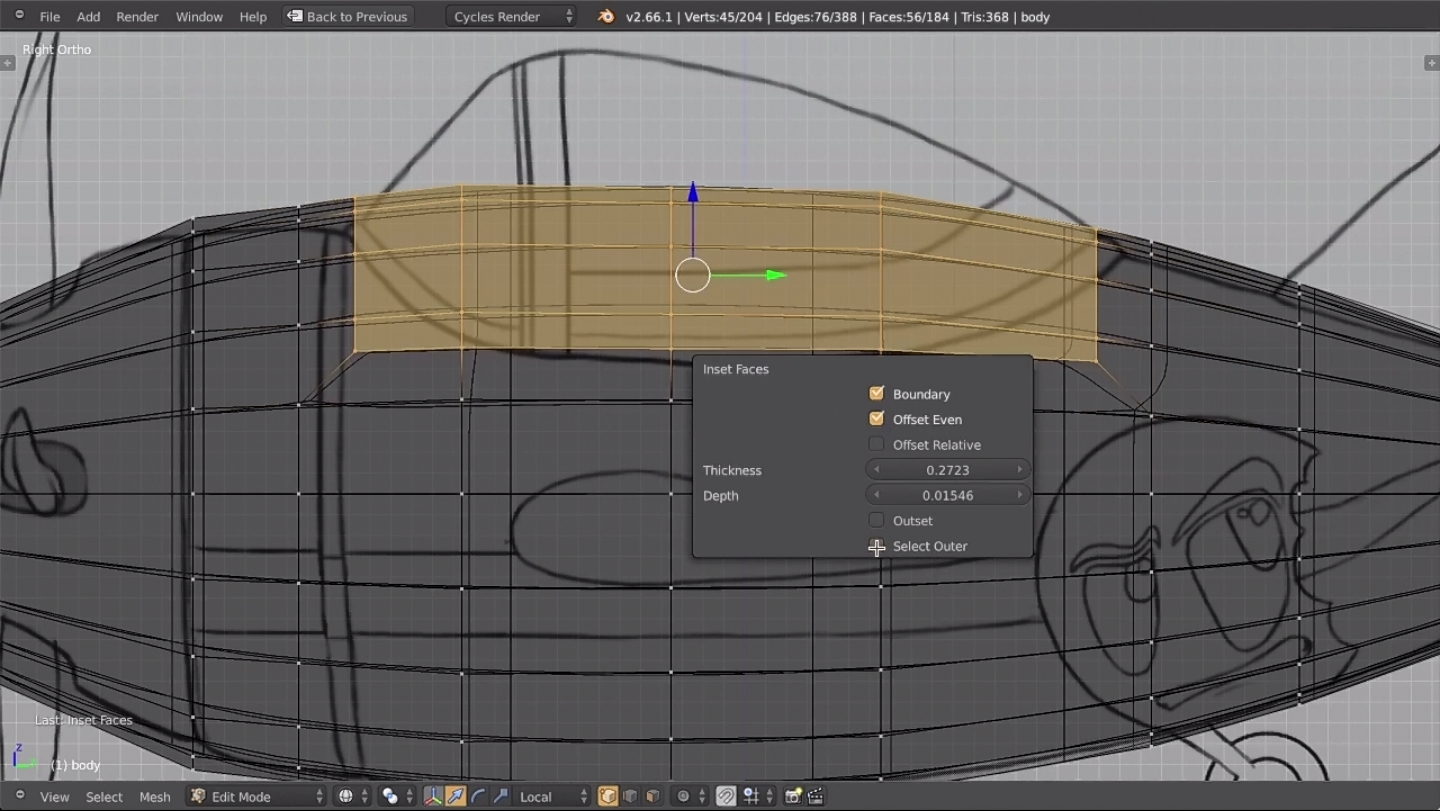
Task: Switch to face select mode
Action: pyautogui.click(x=652, y=796)
